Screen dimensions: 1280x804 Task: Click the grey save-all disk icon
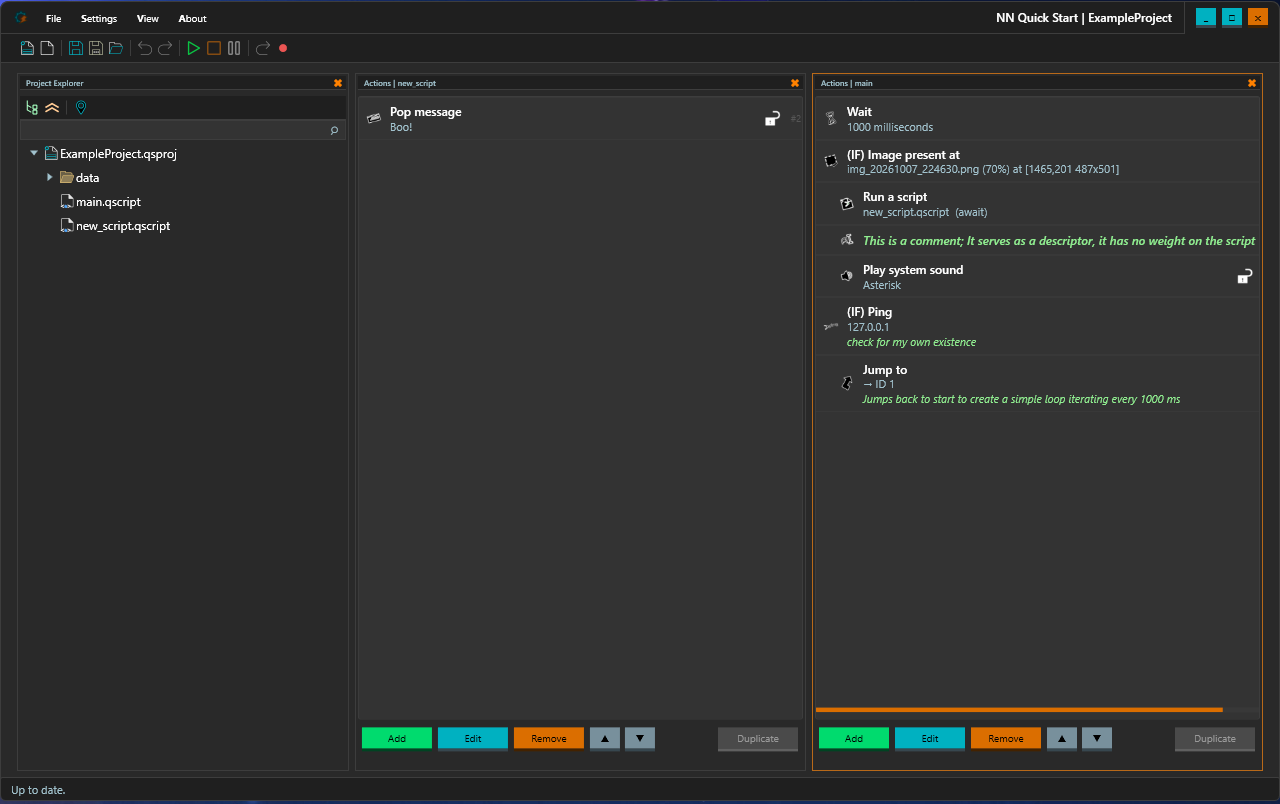click(x=96, y=48)
